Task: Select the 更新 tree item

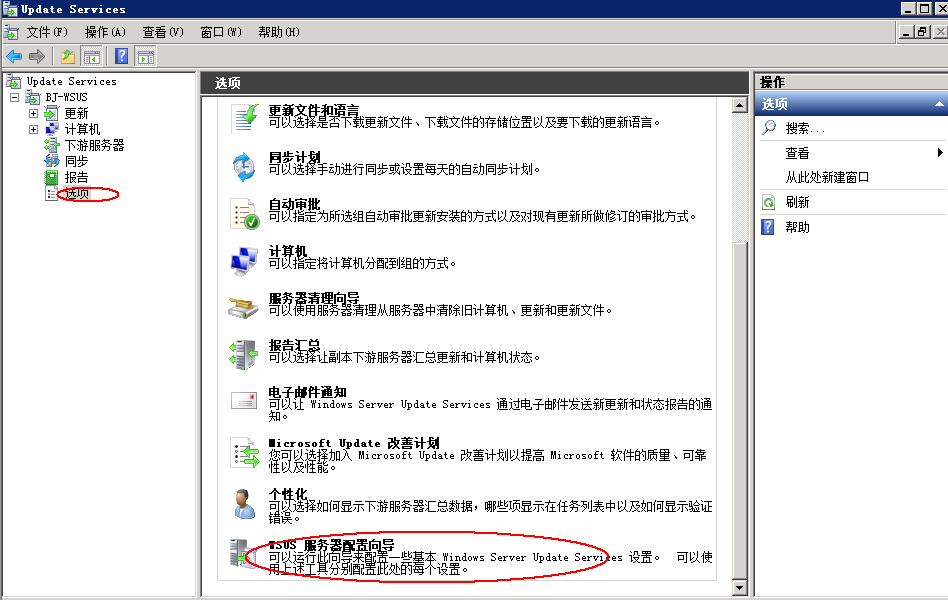Action: coord(76,113)
